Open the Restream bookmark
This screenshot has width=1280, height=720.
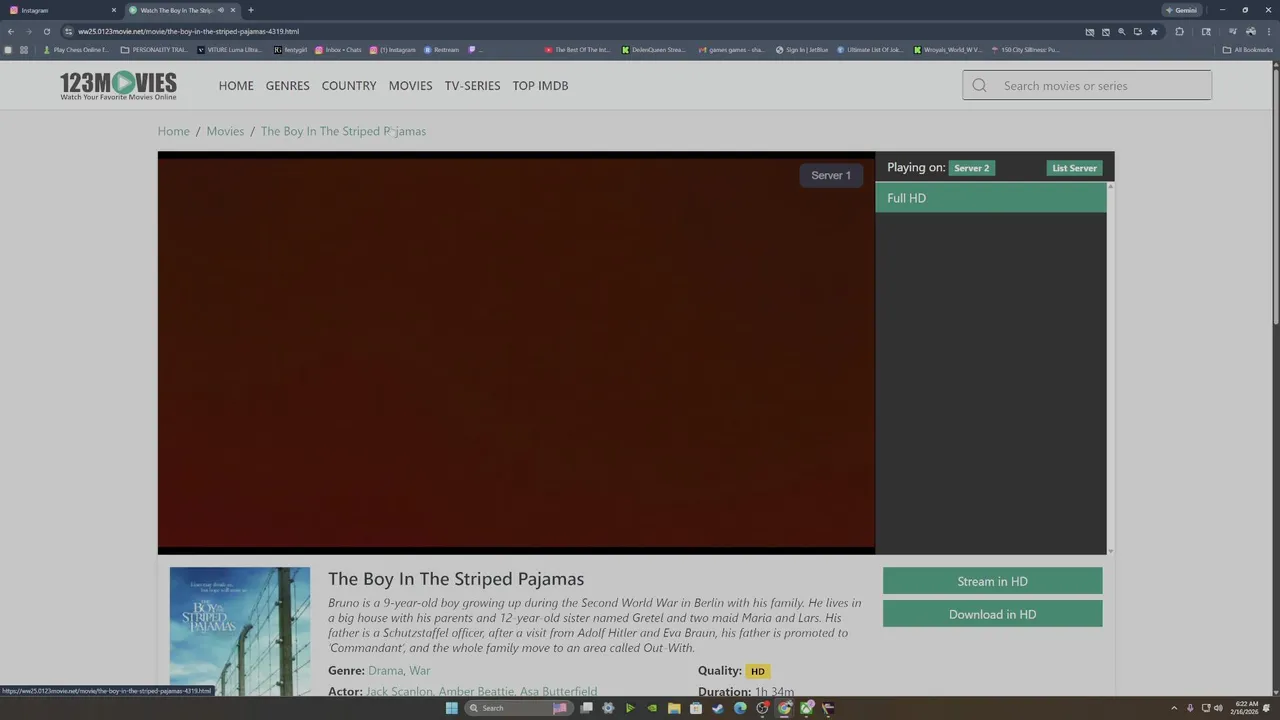coord(441,50)
